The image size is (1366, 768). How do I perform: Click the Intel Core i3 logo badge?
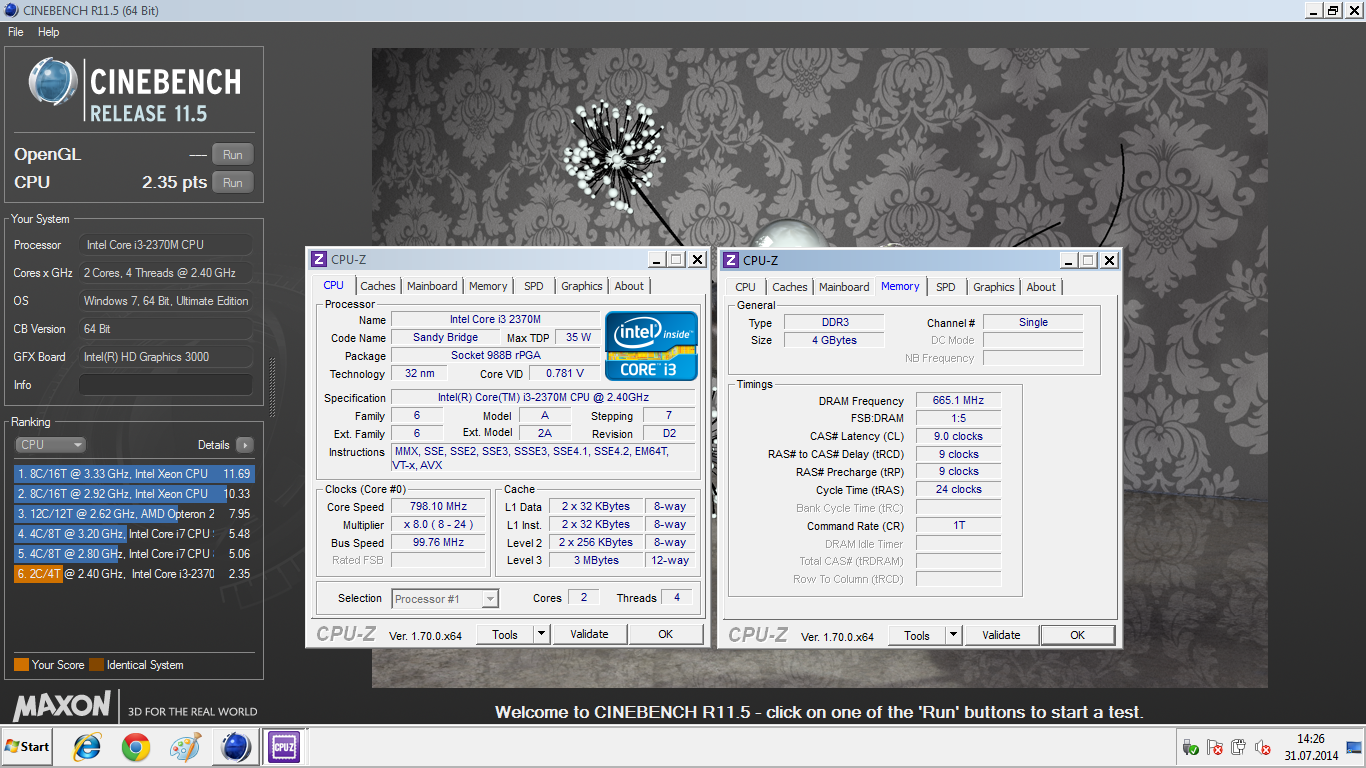pyautogui.click(x=651, y=345)
